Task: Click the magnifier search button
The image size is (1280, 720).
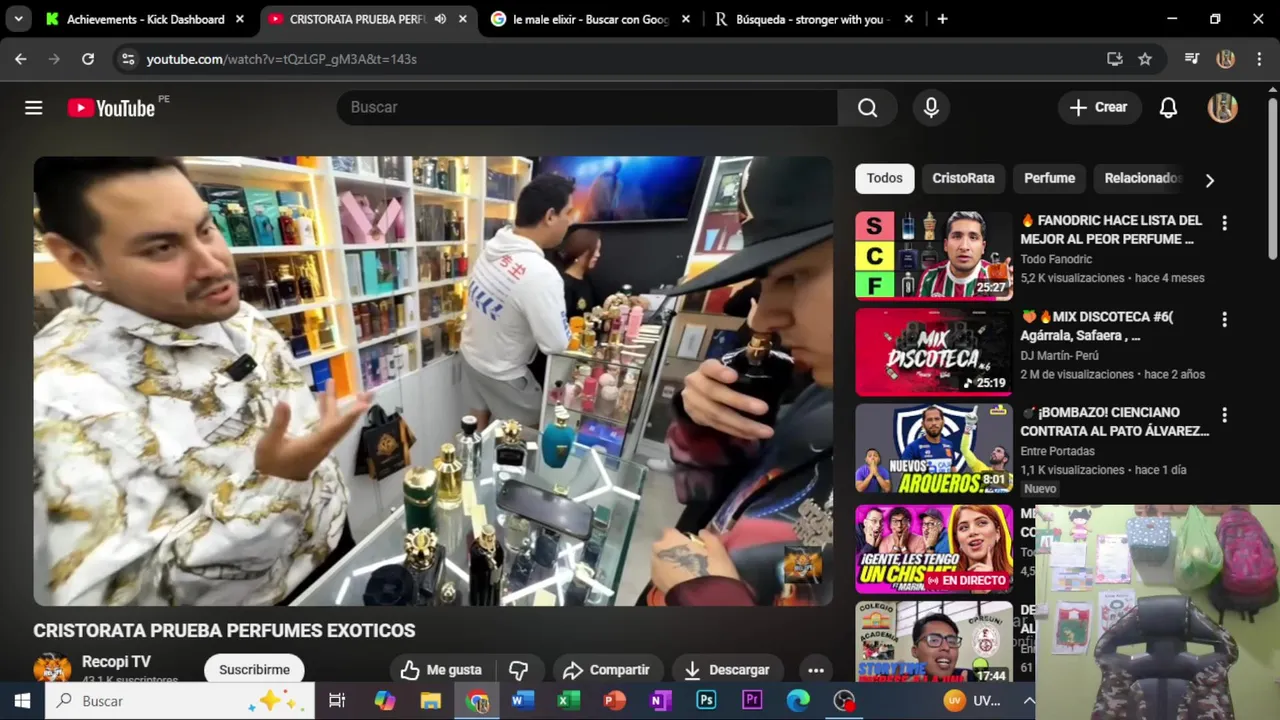Action: pos(867,107)
